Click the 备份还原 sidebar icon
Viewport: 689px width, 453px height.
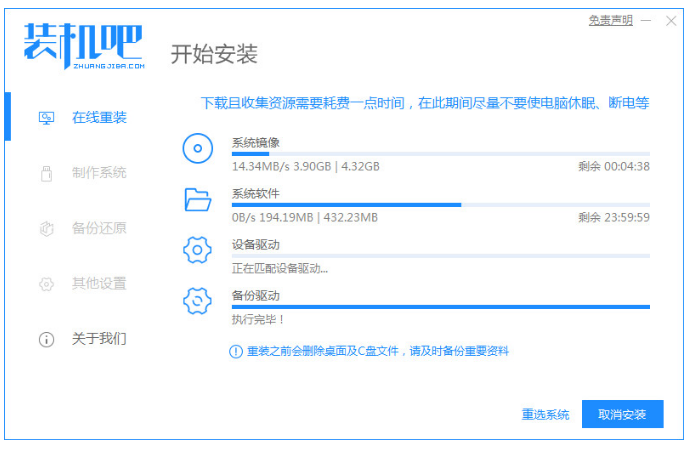coord(46,228)
